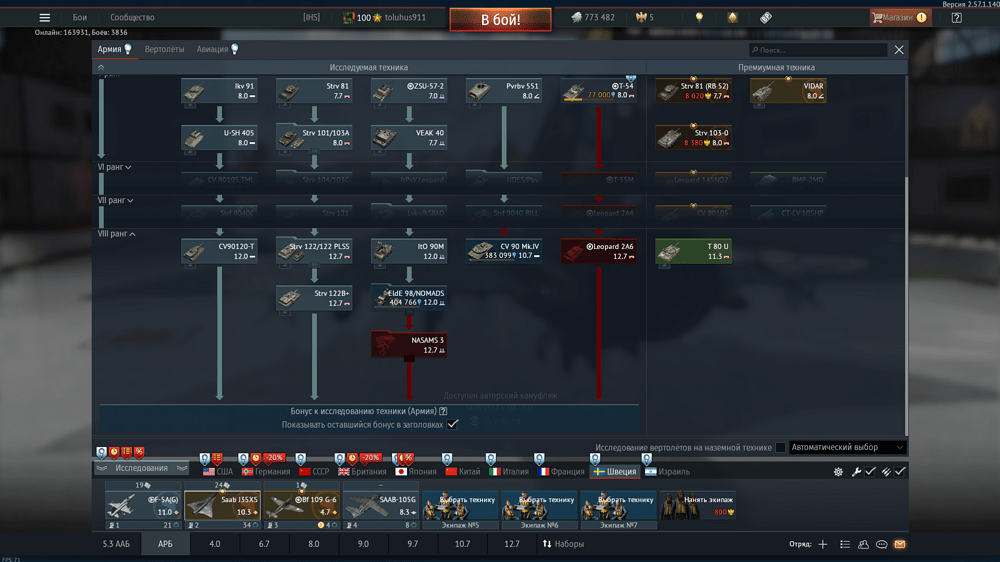
Task: Select the Британия nation tab
Action: 362,472
